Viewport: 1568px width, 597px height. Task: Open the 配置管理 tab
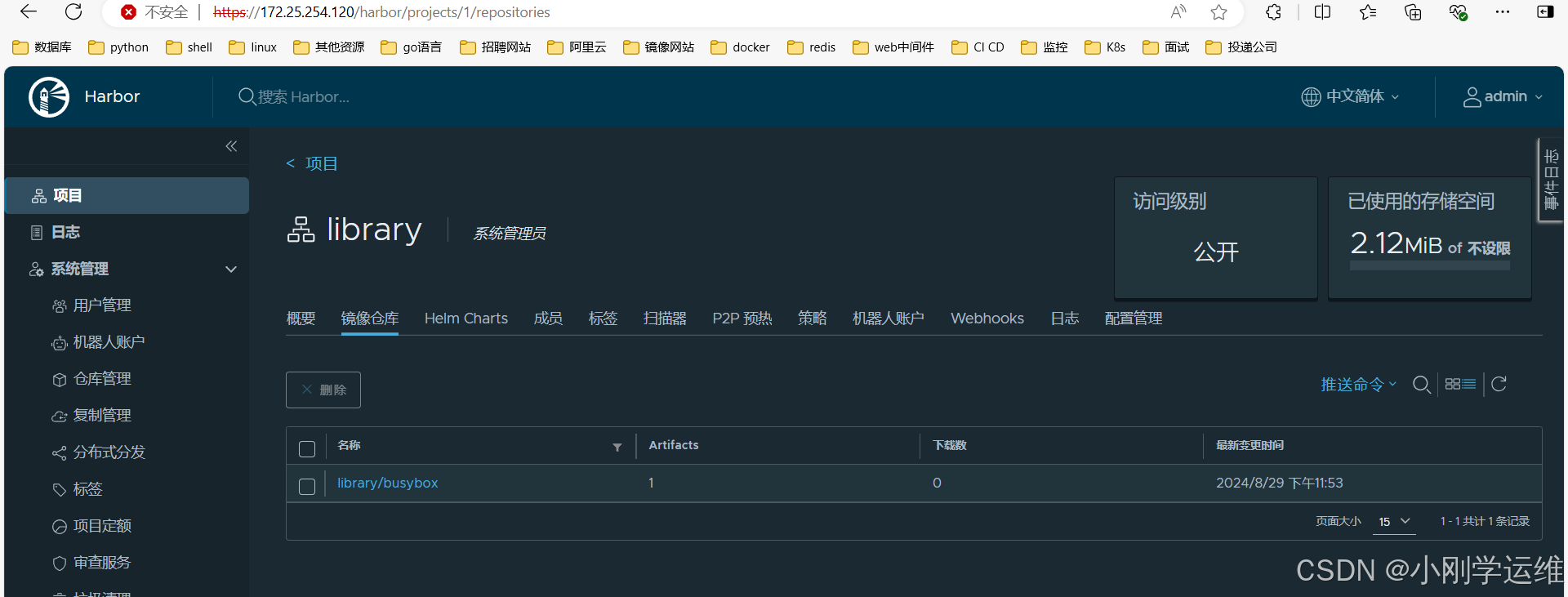(1133, 319)
